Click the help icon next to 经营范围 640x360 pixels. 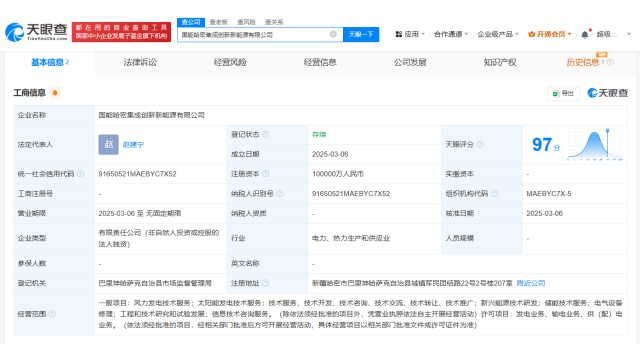pyautogui.click(x=52, y=314)
